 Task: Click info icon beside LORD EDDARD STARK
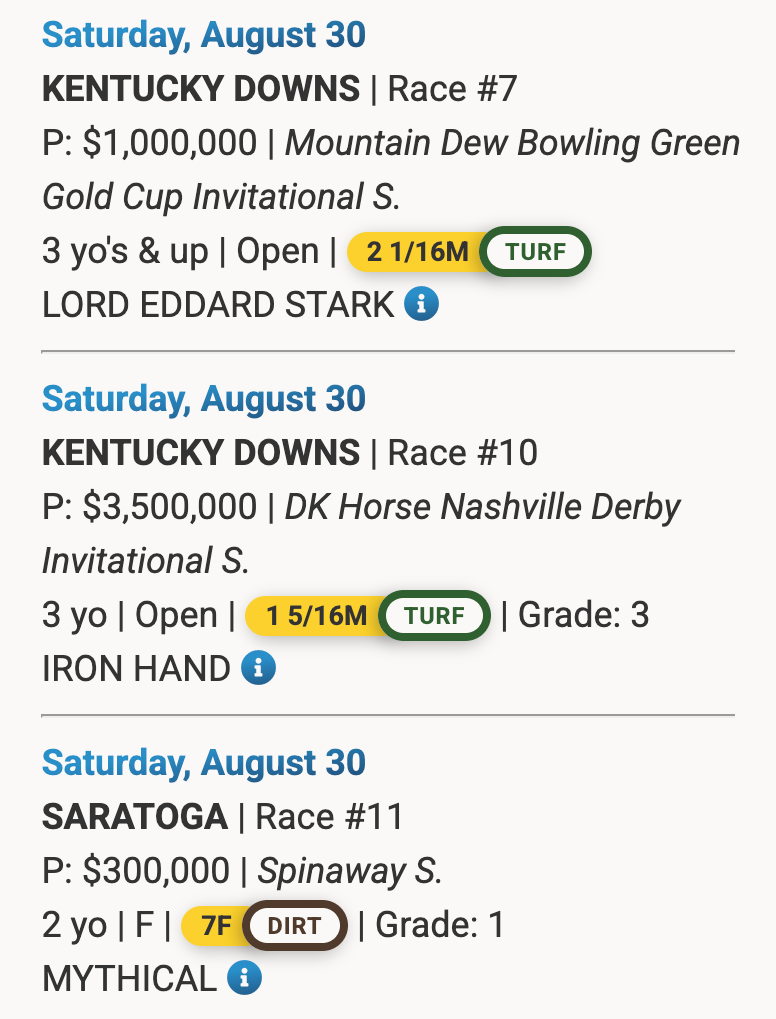[422, 303]
